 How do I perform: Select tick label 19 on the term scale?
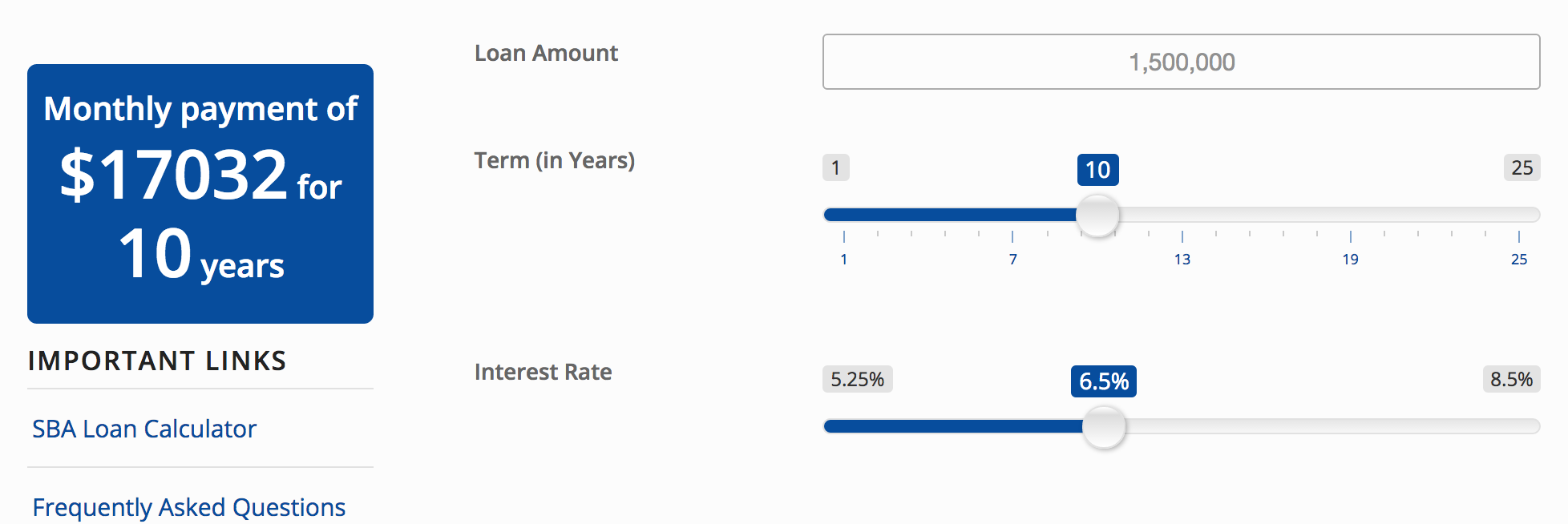click(1350, 259)
